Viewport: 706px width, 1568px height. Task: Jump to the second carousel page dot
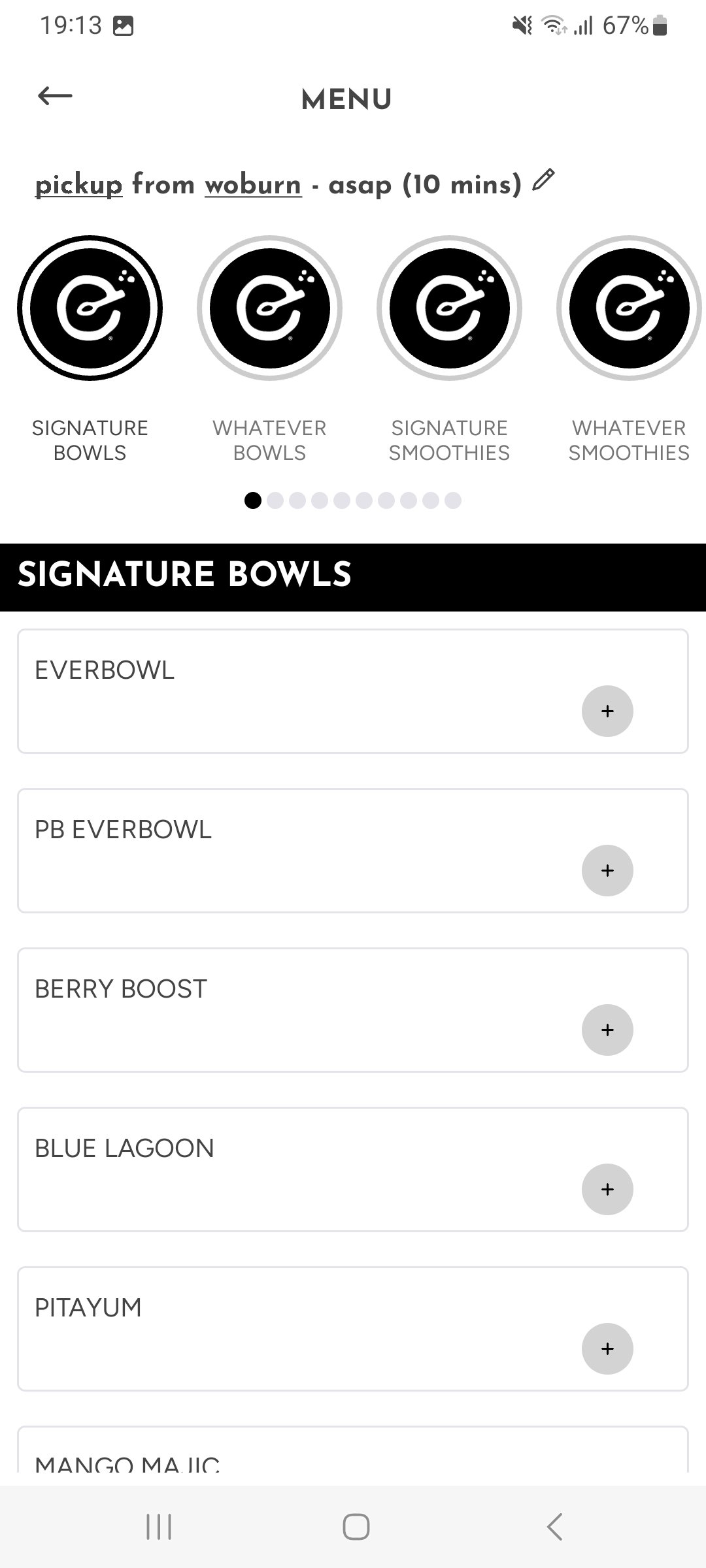click(275, 500)
